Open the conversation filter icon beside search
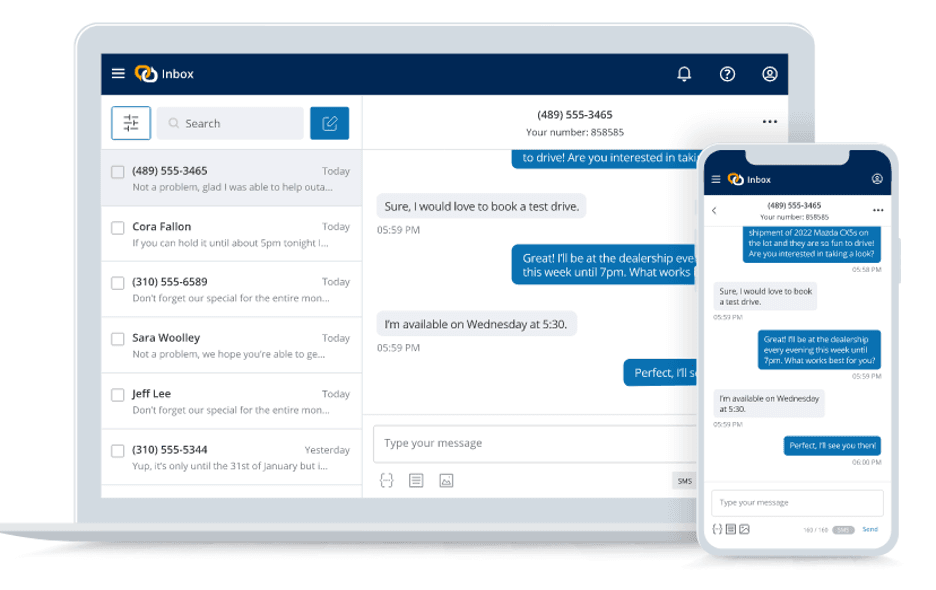 pos(131,123)
